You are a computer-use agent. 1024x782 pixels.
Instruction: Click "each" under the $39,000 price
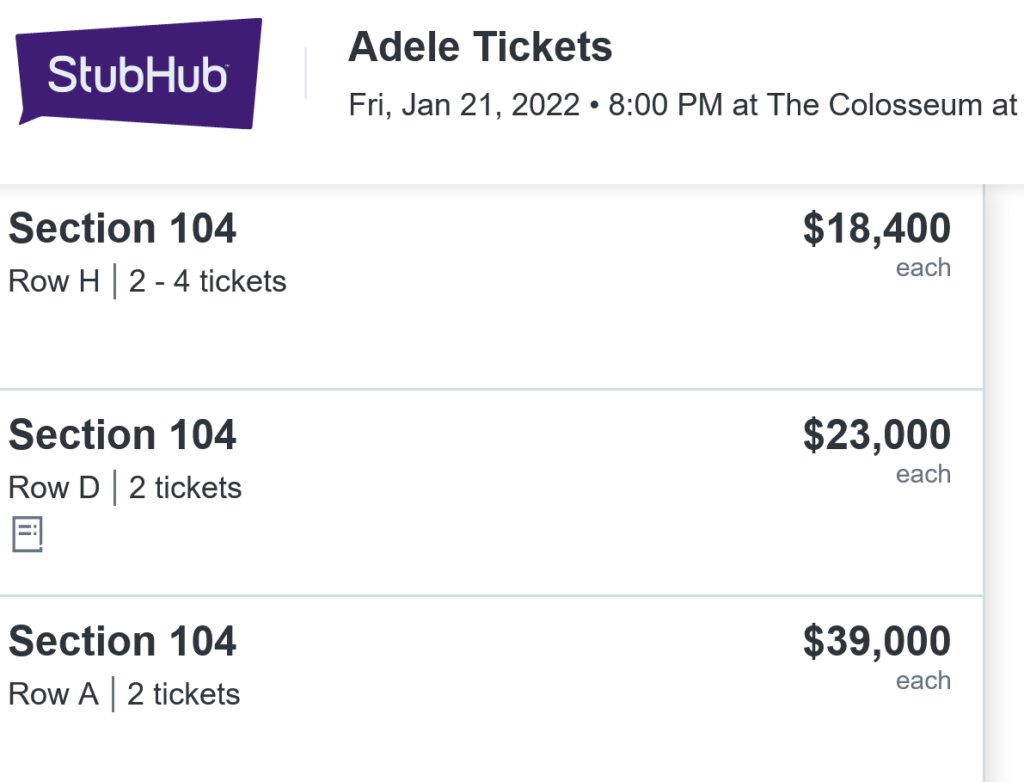923,681
